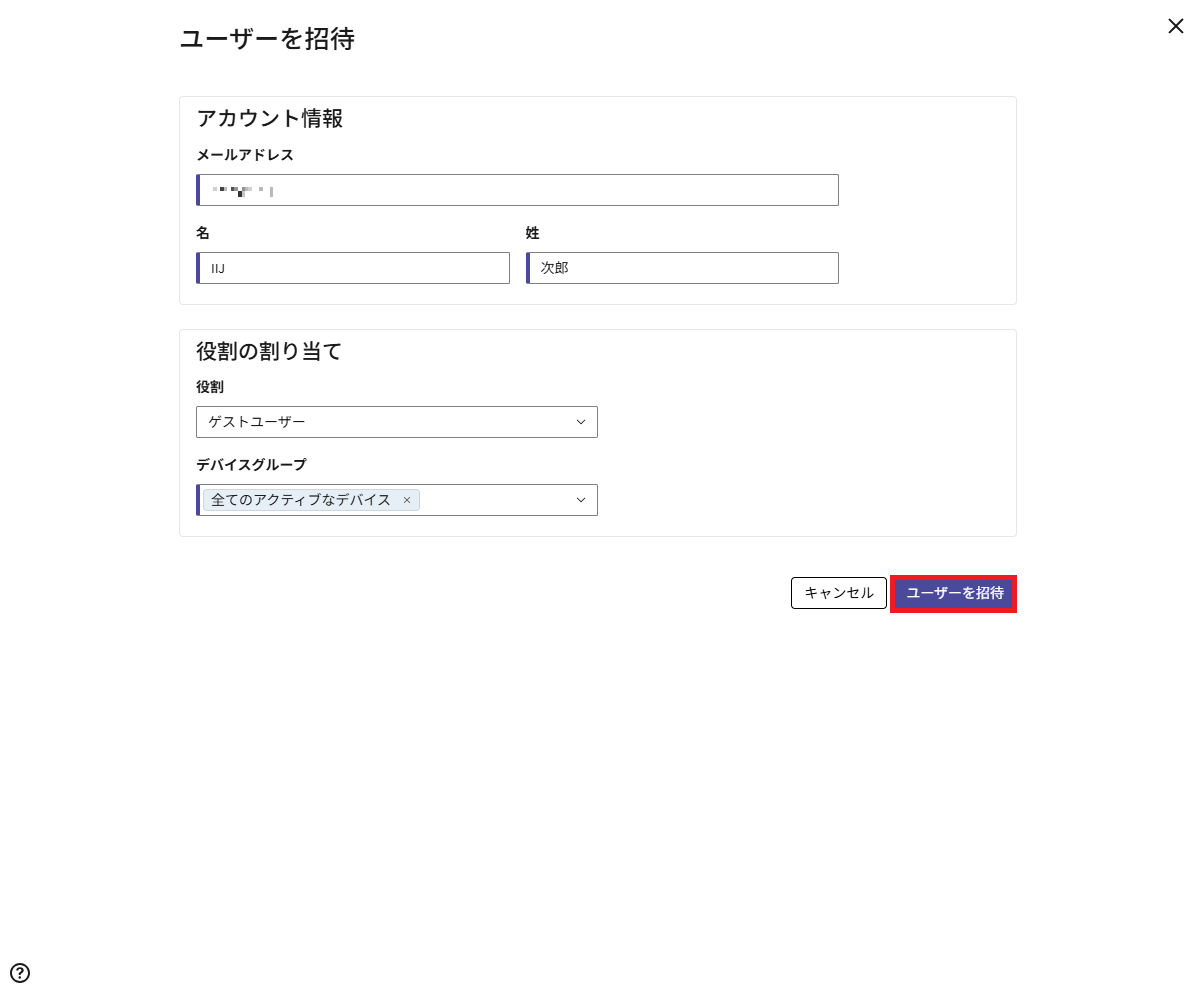Expand the デバイスグループ dropdown arrow
This screenshot has width=1197, height=993.
[581, 500]
